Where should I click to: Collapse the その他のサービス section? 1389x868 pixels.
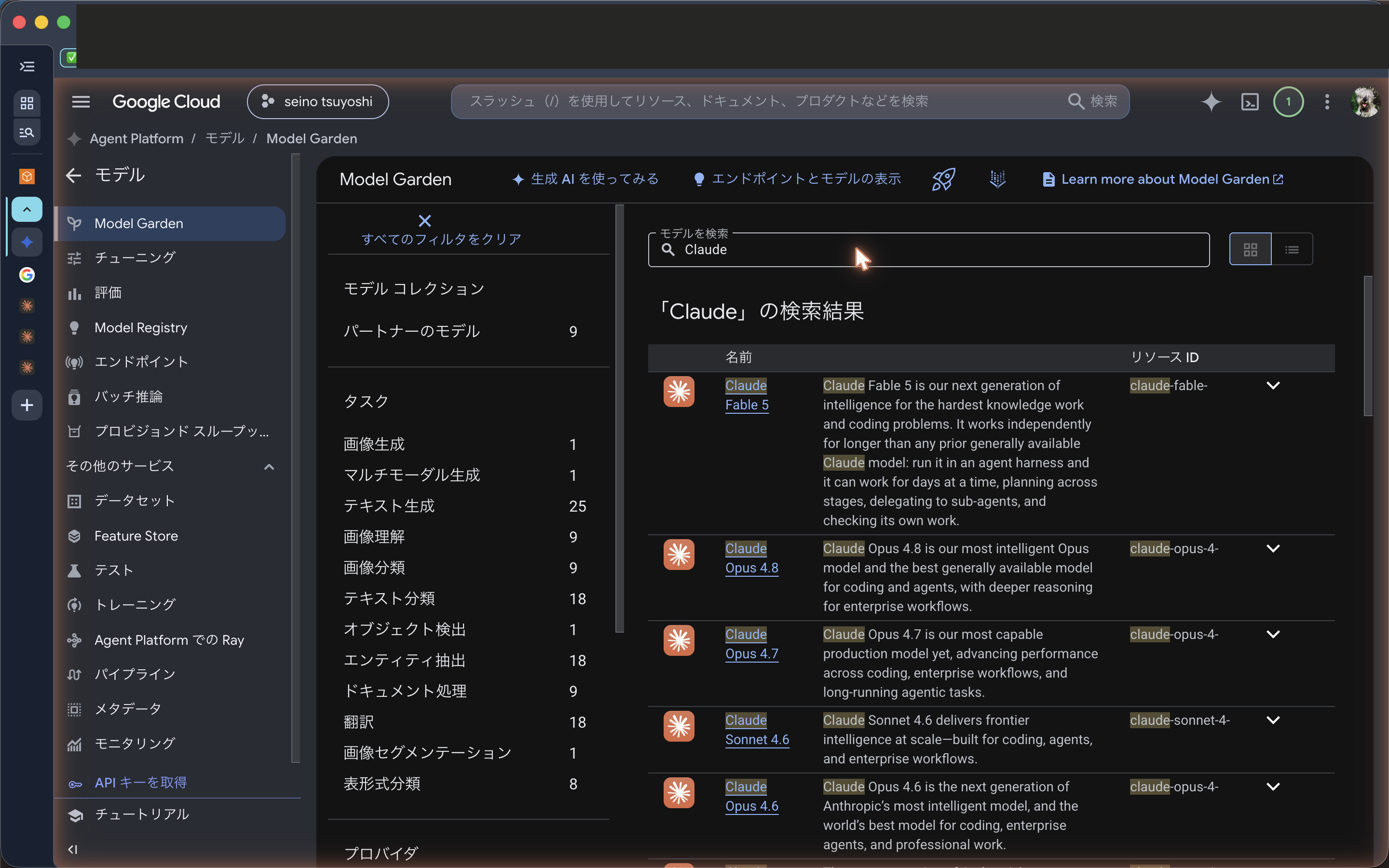point(269,466)
